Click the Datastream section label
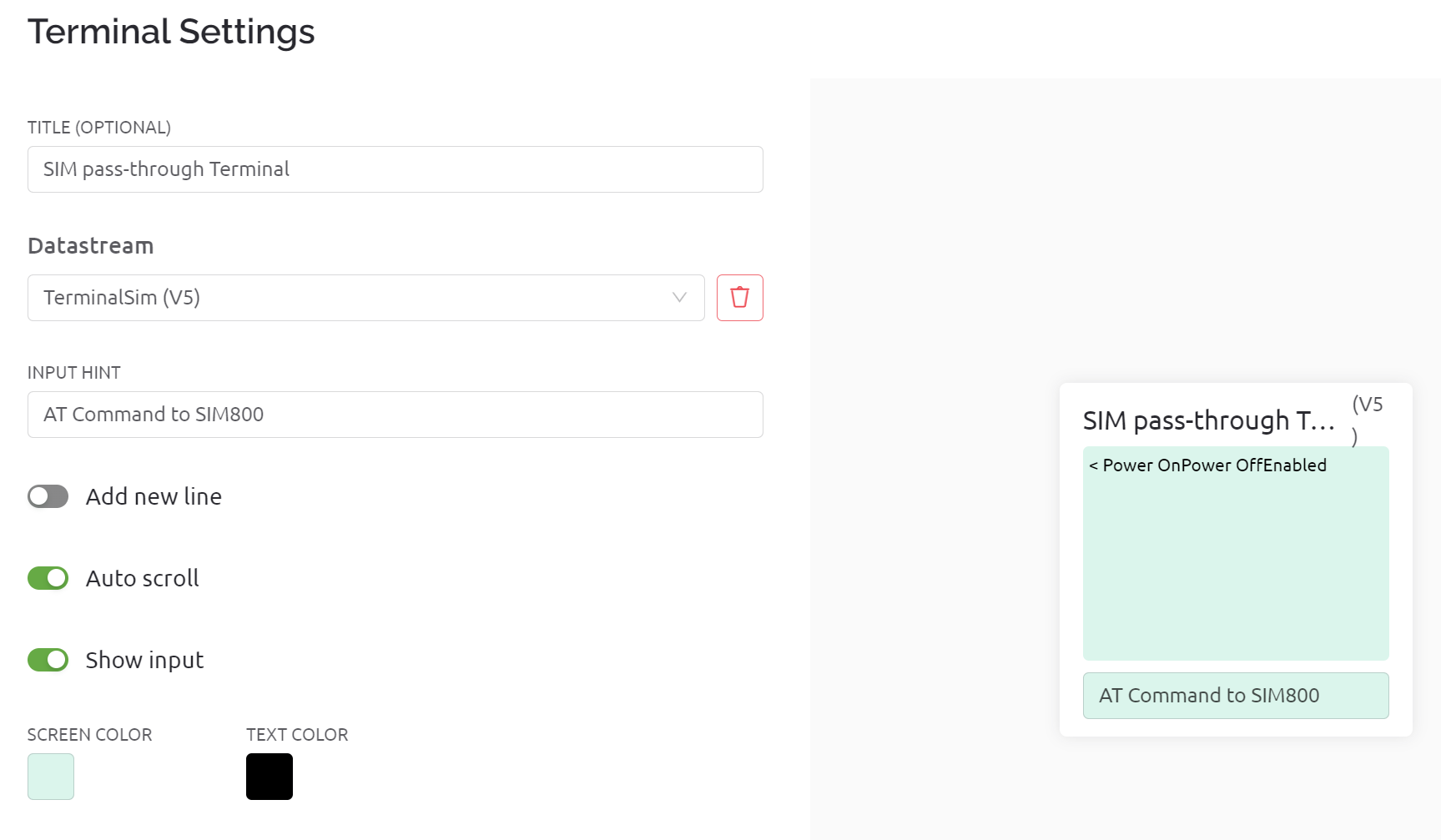Image resolution: width=1441 pixels, height=840 pixels. (x=90, y=246)
